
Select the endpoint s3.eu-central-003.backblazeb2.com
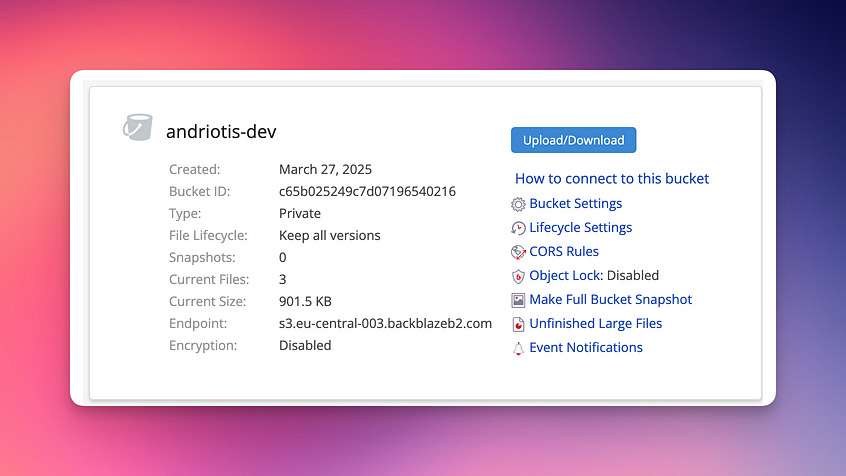[385, 323]
